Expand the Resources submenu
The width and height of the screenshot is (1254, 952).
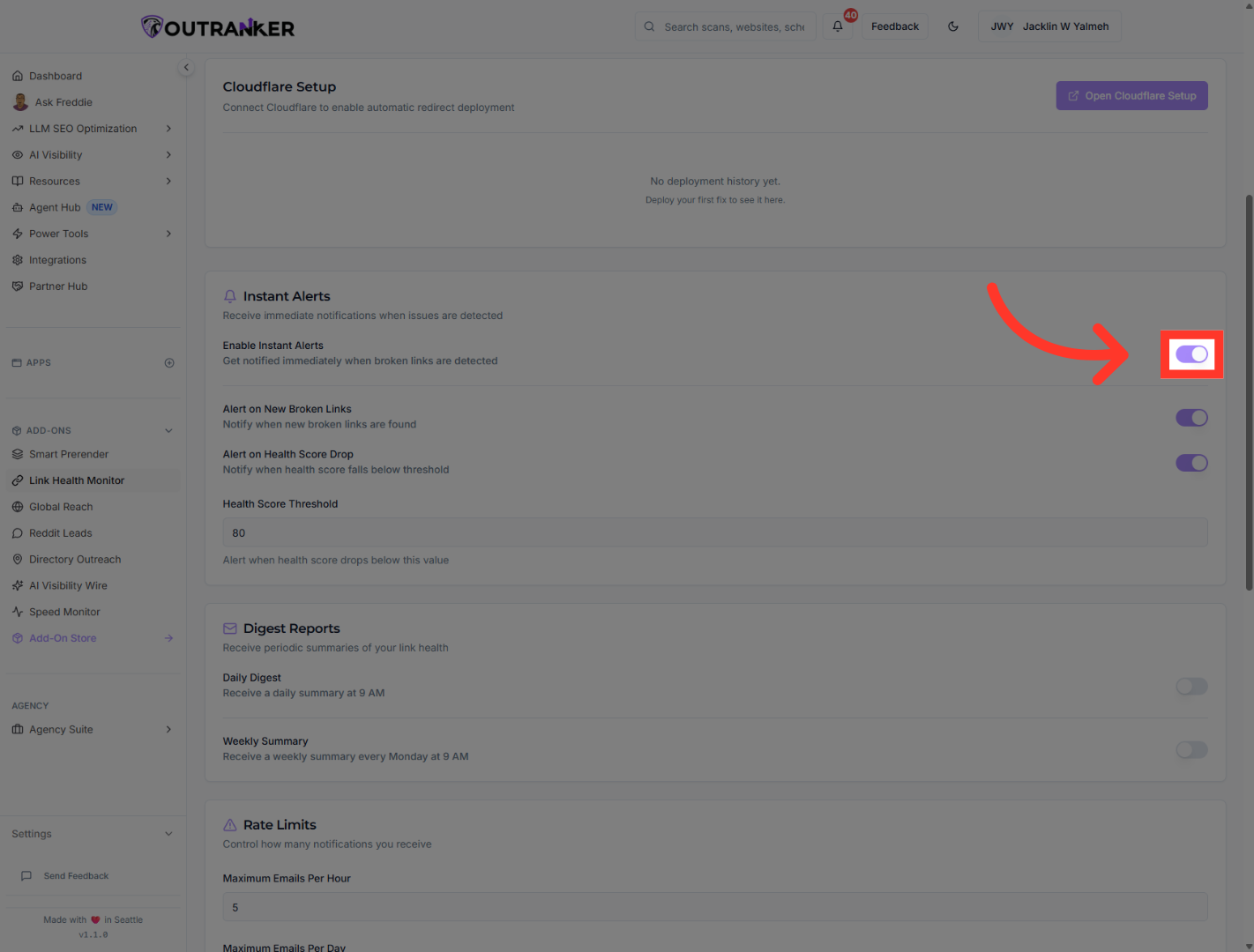point(168,182)
